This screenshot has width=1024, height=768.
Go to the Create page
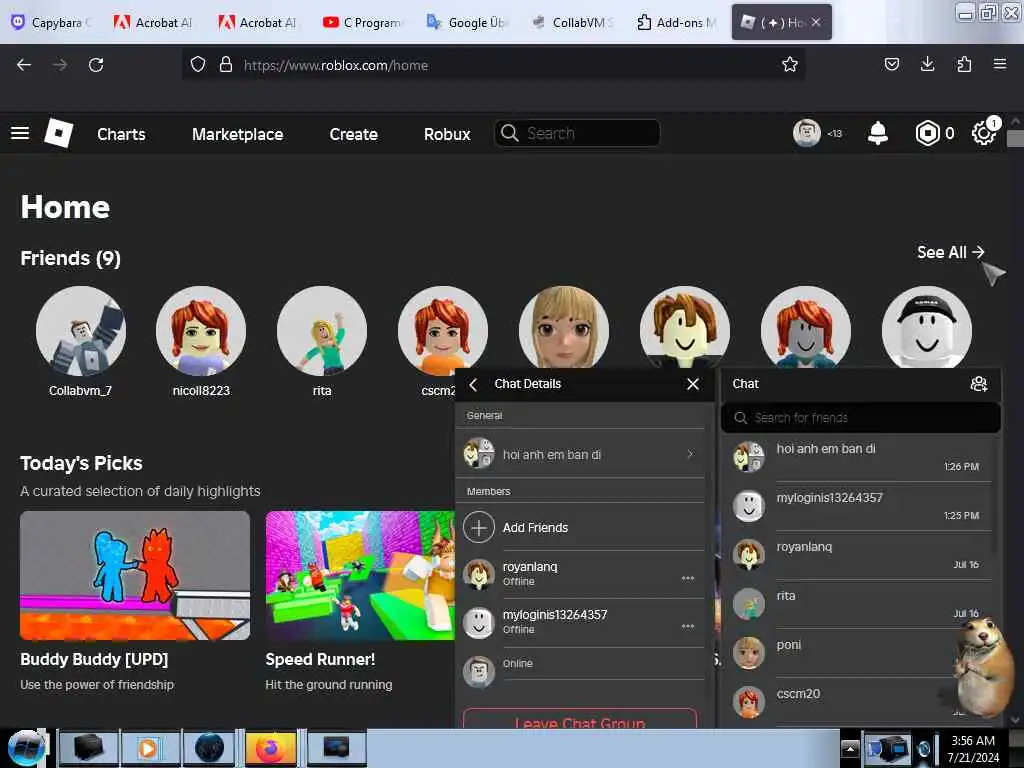pos(353,134)
